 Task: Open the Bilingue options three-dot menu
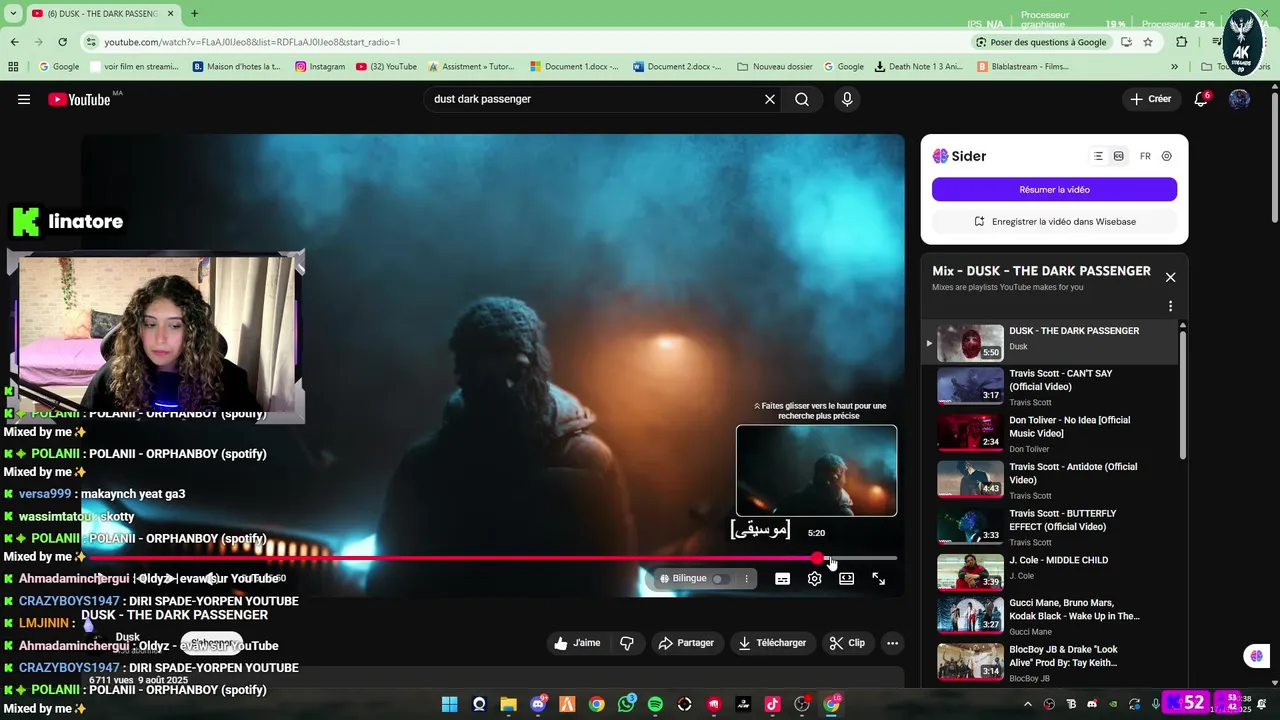click(746, 578)
